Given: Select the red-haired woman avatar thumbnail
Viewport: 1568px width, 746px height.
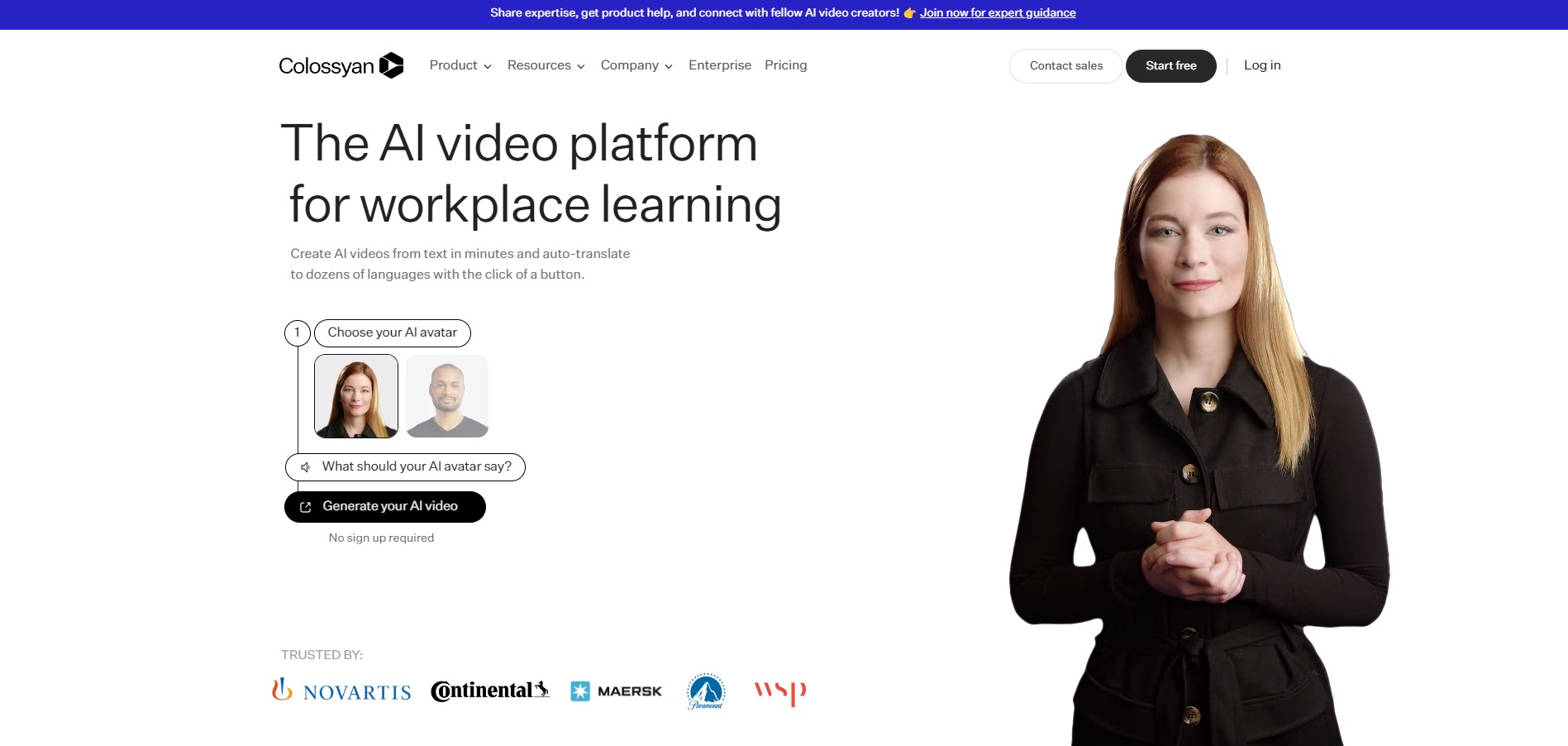Looking at the screenshot, I should (356, 396).
